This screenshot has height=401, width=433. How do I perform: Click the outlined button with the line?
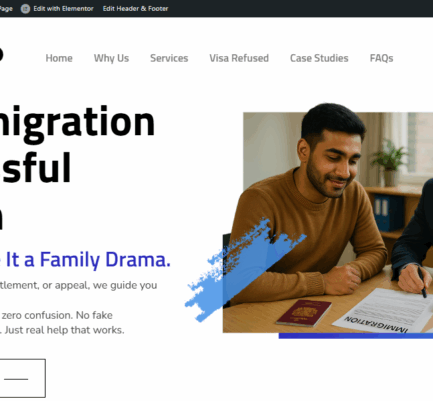coord(22,378)
